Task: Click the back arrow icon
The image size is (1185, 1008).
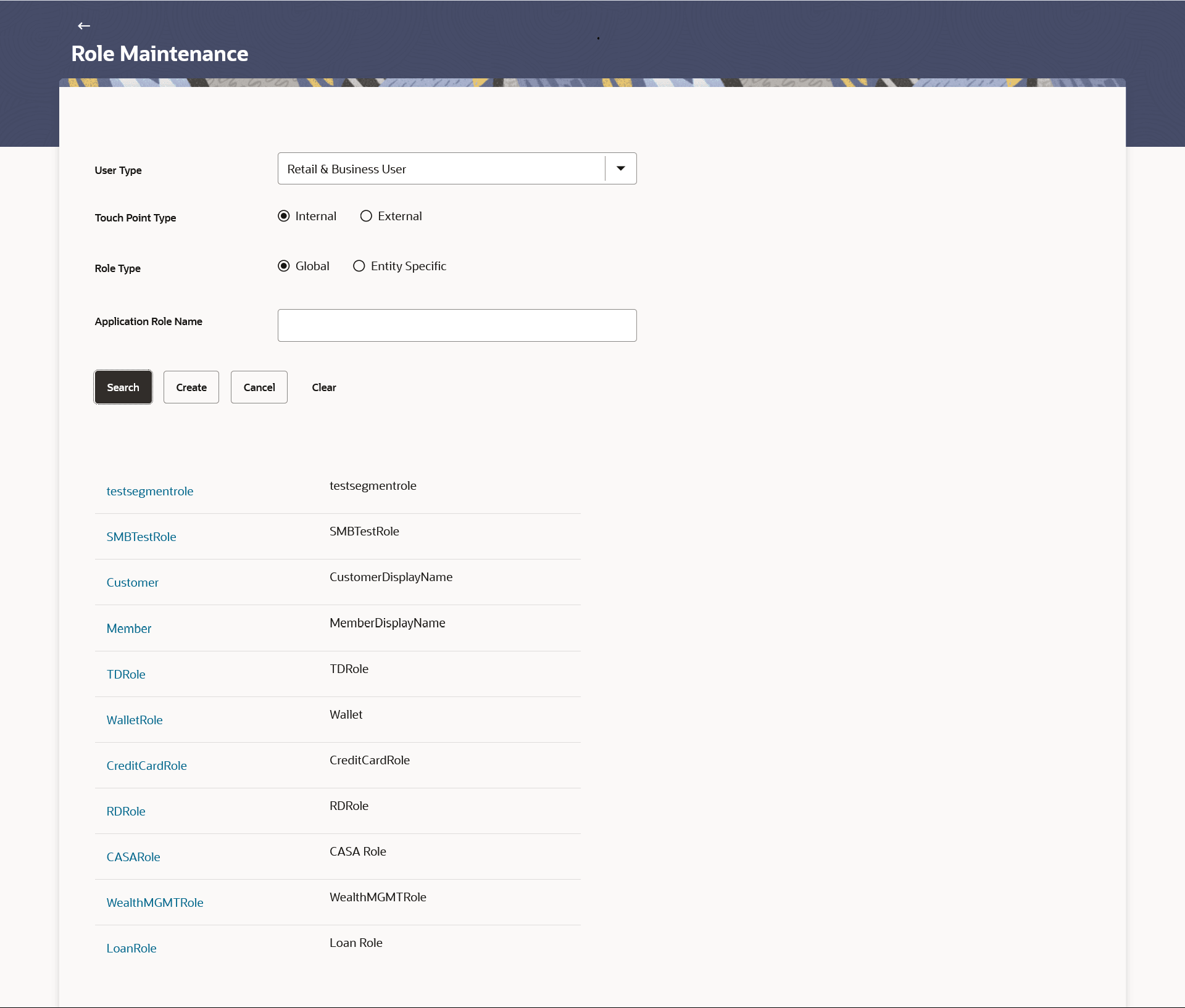Action: (x=84, y=26)
